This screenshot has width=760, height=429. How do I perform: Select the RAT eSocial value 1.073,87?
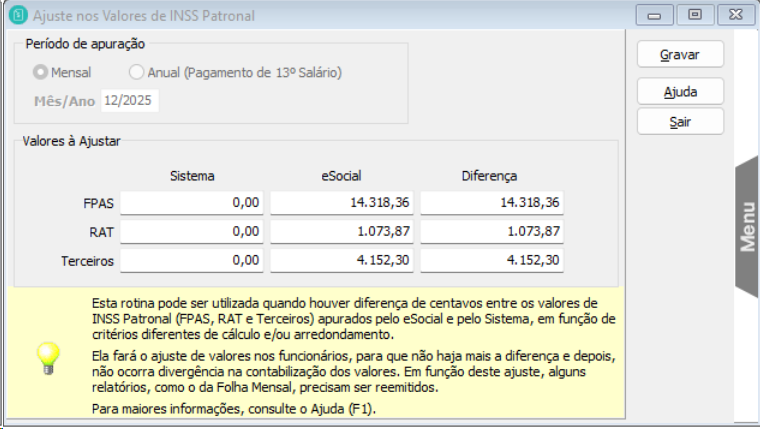[x=342, y=232]
